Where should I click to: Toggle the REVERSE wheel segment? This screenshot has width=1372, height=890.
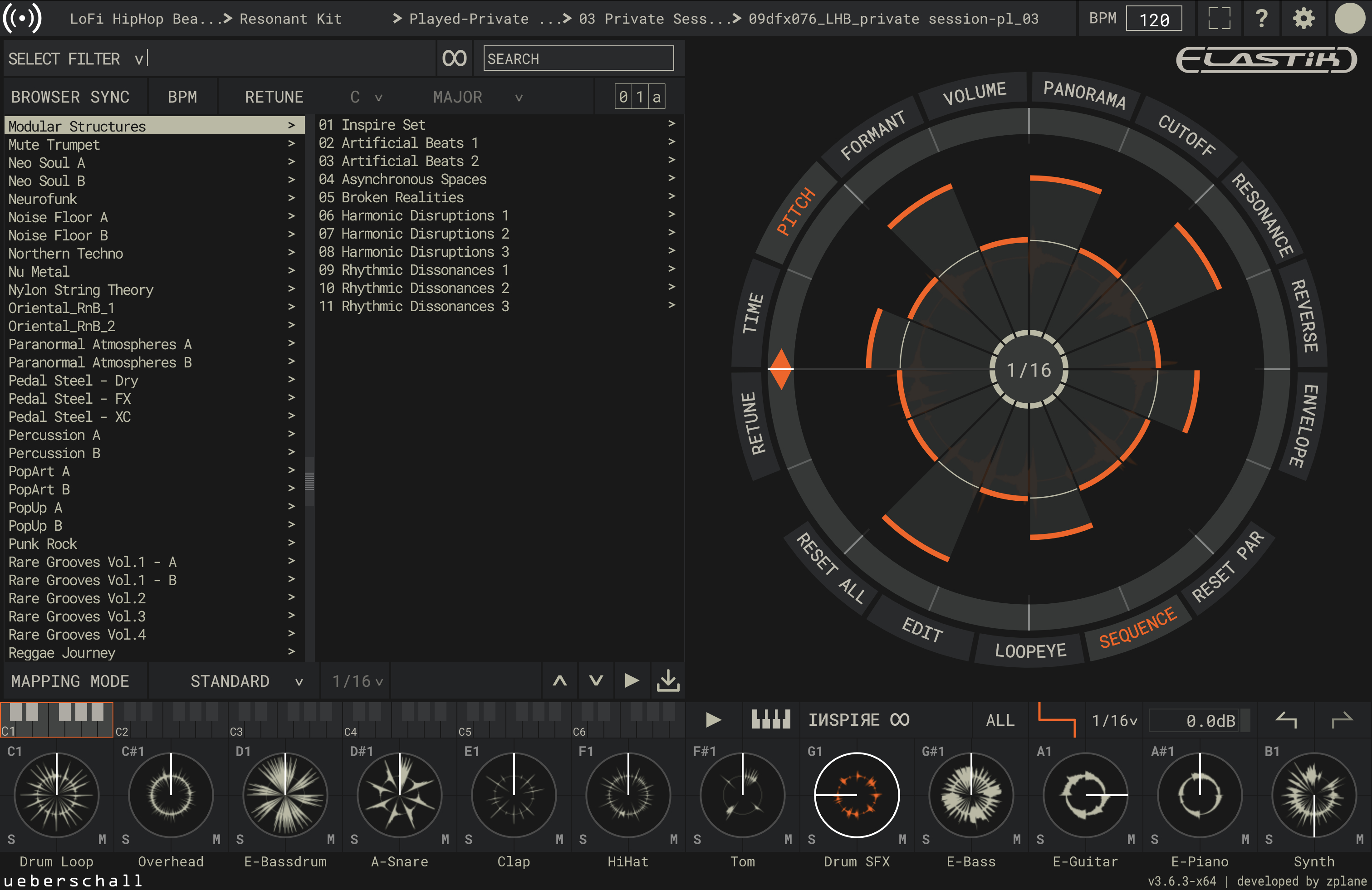[1305, 315]
